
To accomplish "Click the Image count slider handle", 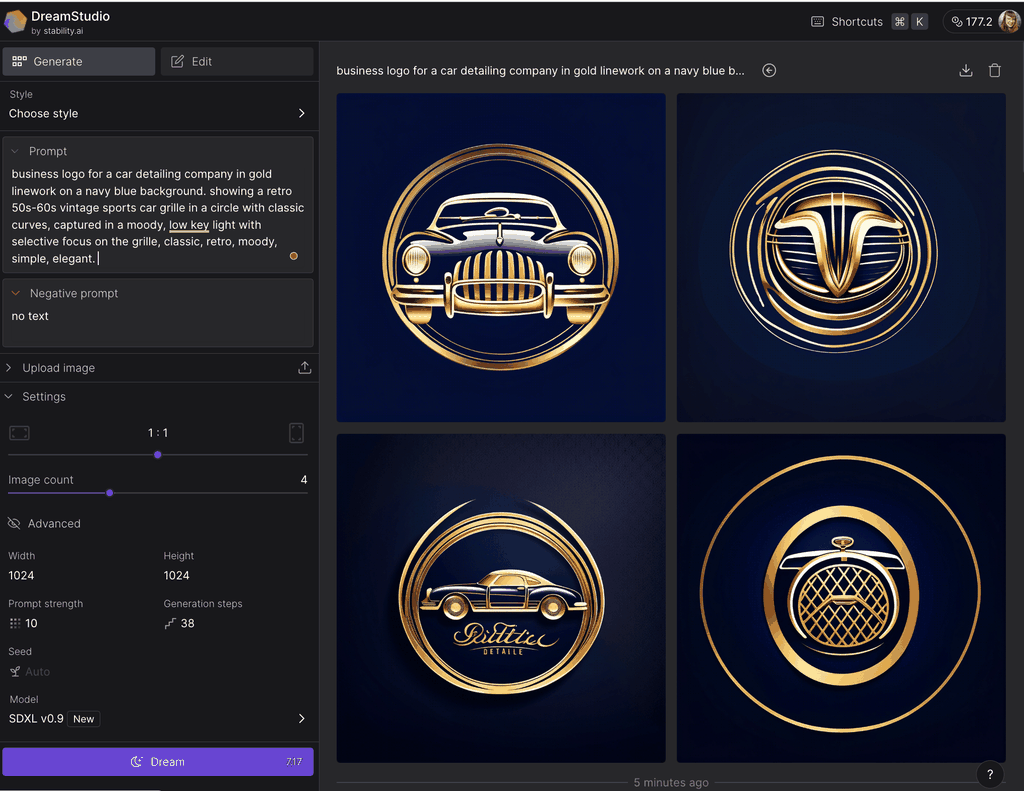I will click(x=109, y=493).
